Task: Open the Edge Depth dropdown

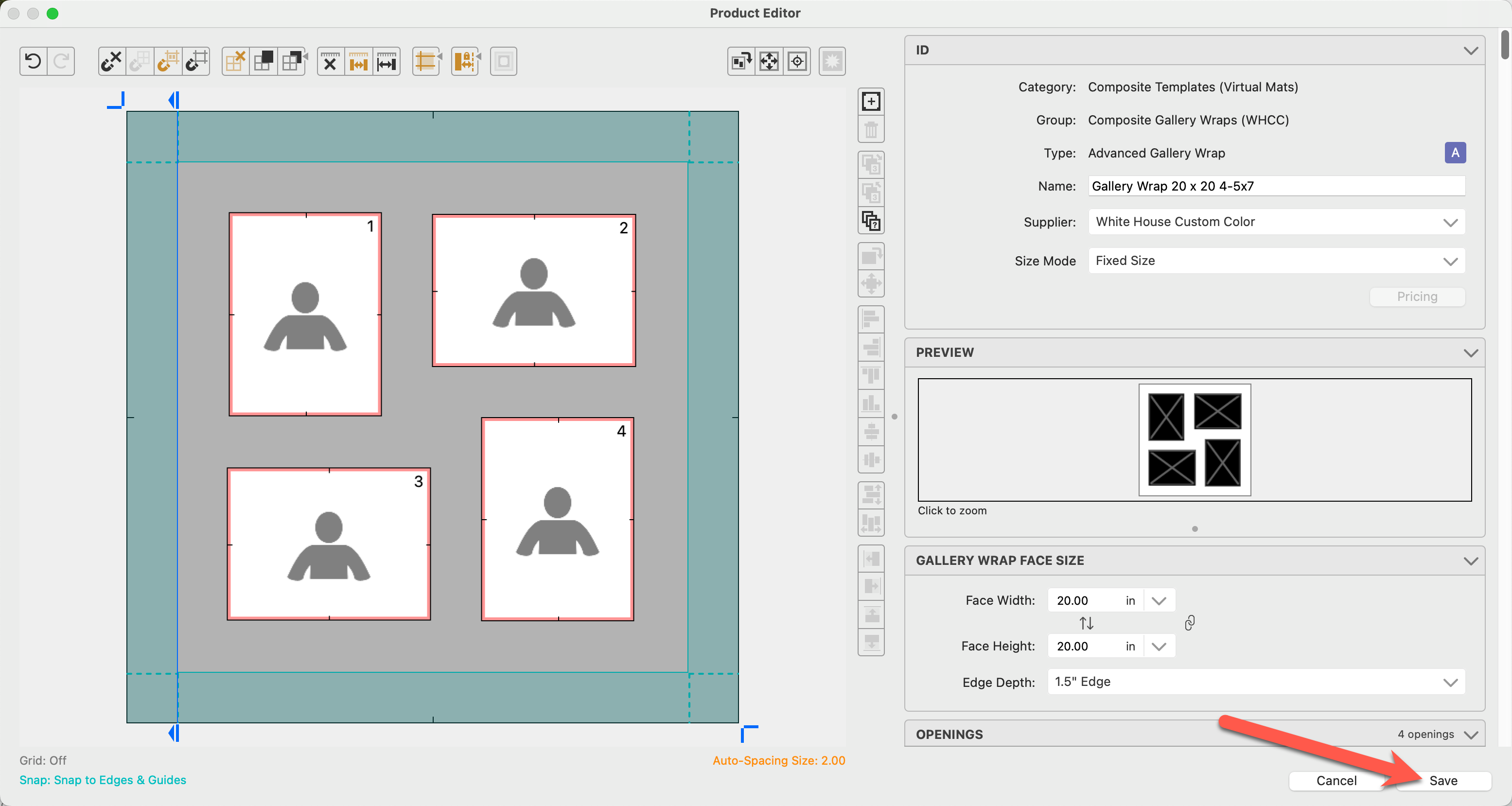Action: coord(1256,682)
